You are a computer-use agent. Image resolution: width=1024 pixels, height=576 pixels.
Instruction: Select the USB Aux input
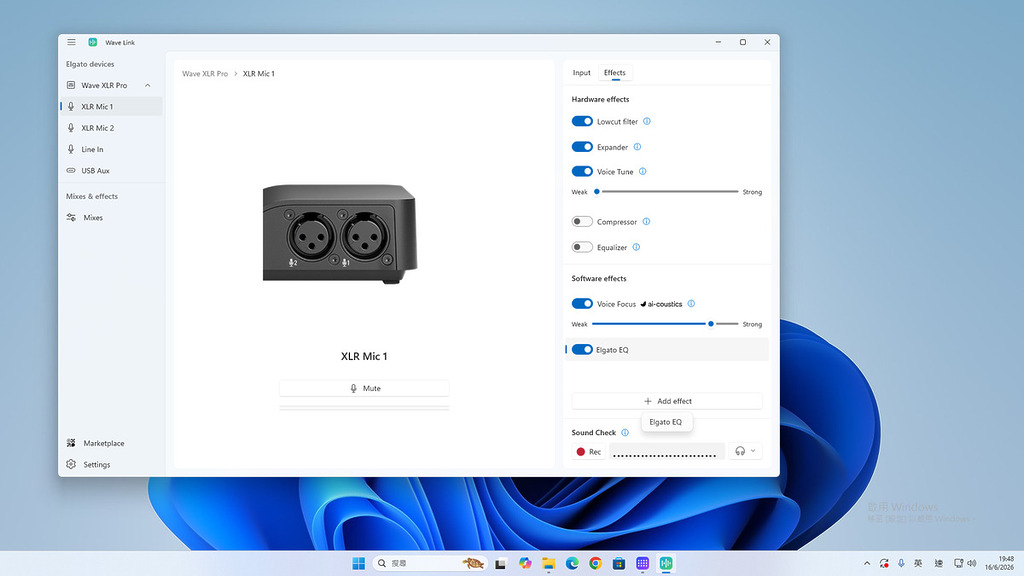pos(111,170)
